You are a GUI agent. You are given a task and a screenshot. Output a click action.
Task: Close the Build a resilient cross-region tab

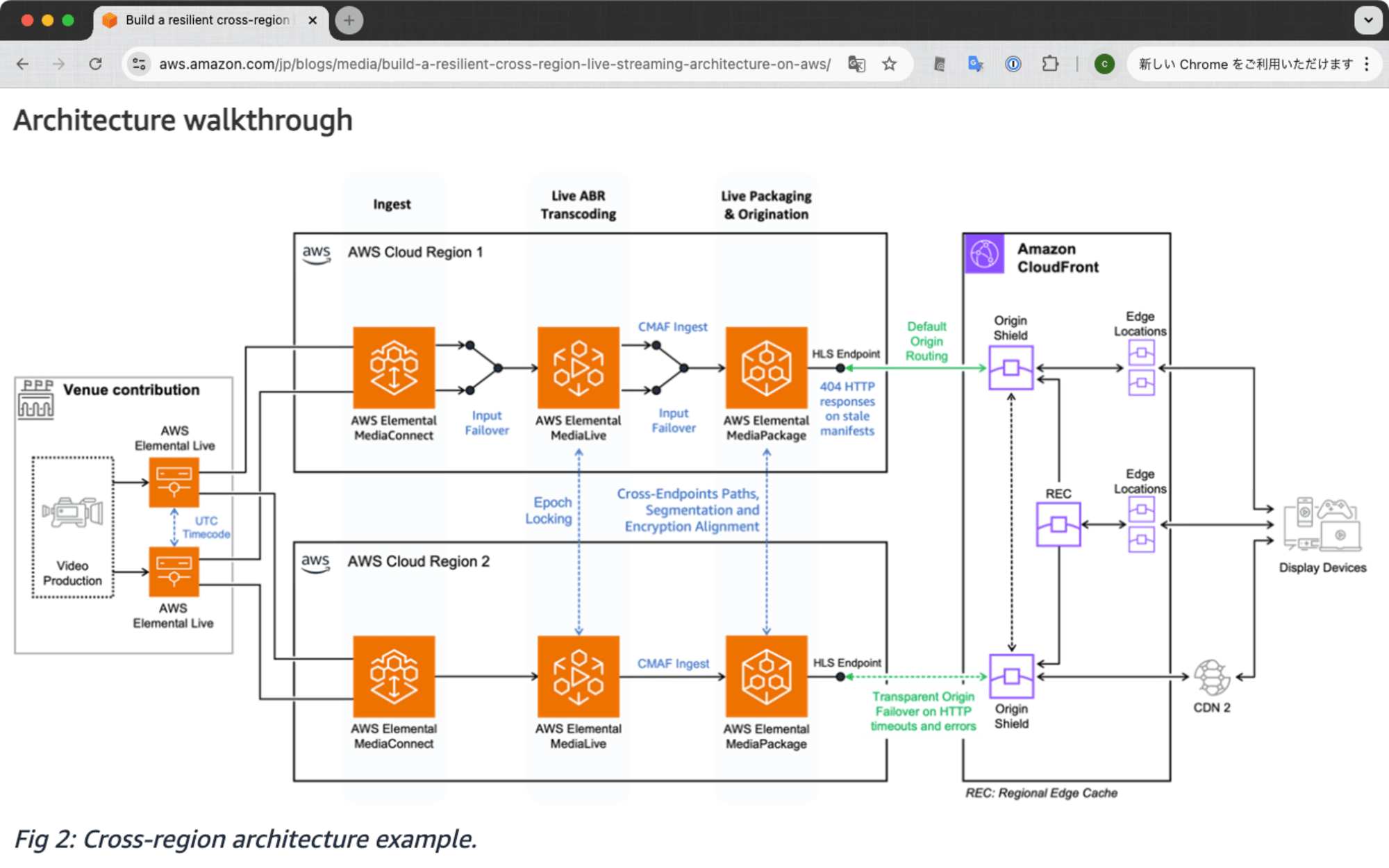point(313,20)
